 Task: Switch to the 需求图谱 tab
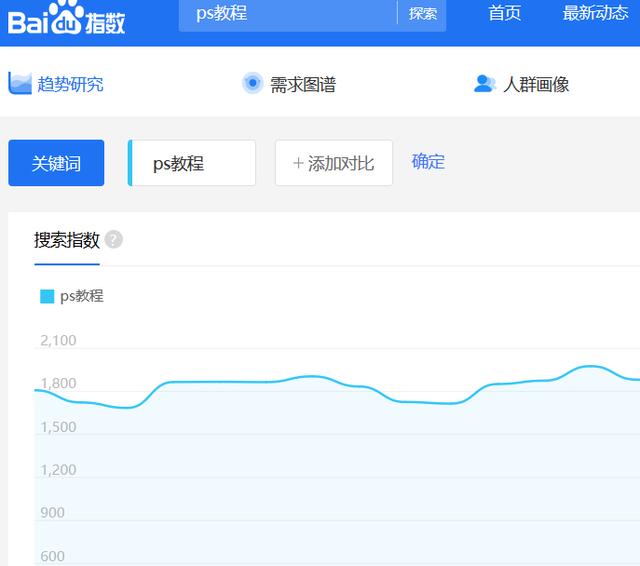click(303, 85)
